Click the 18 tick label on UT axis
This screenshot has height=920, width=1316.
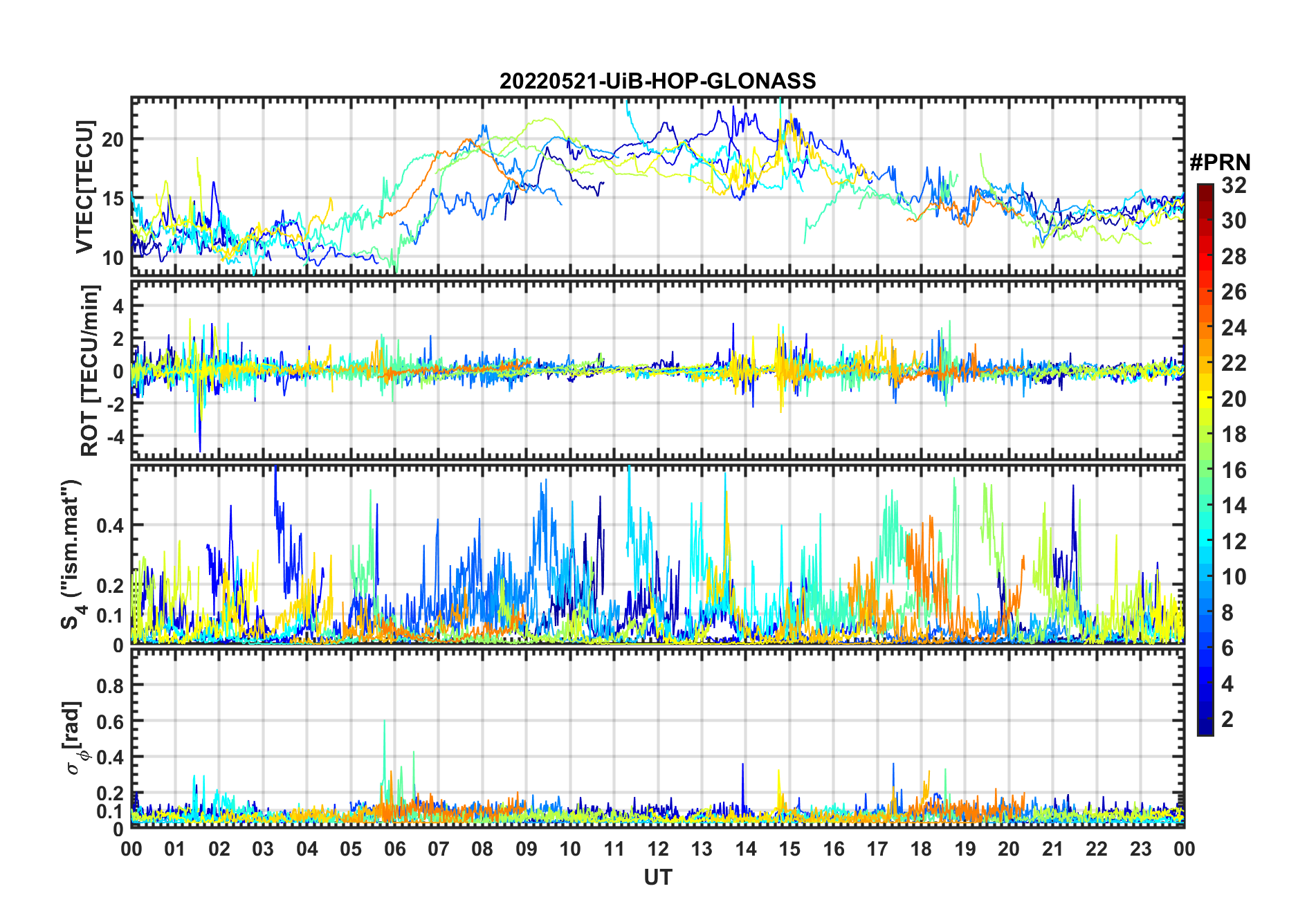921,849
